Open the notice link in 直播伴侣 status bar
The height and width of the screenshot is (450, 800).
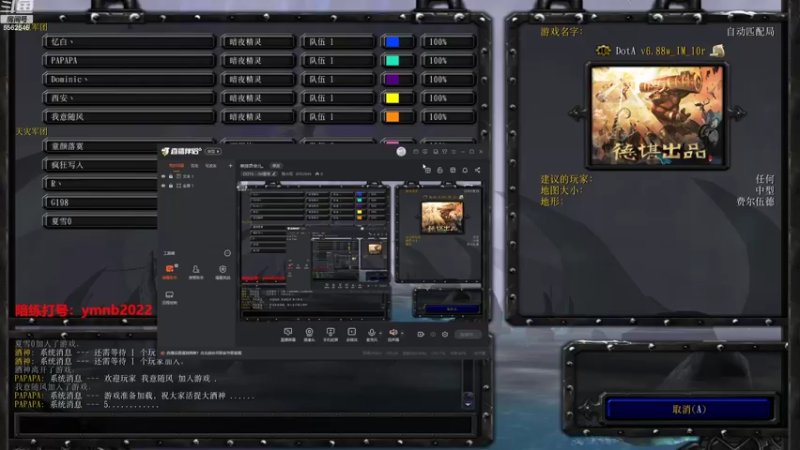point(204,353)
